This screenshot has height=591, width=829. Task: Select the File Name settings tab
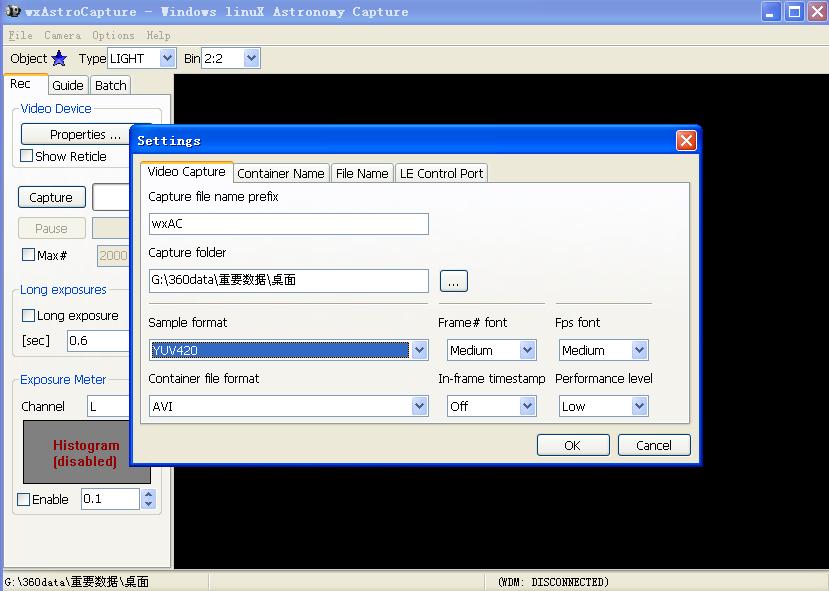362,173
